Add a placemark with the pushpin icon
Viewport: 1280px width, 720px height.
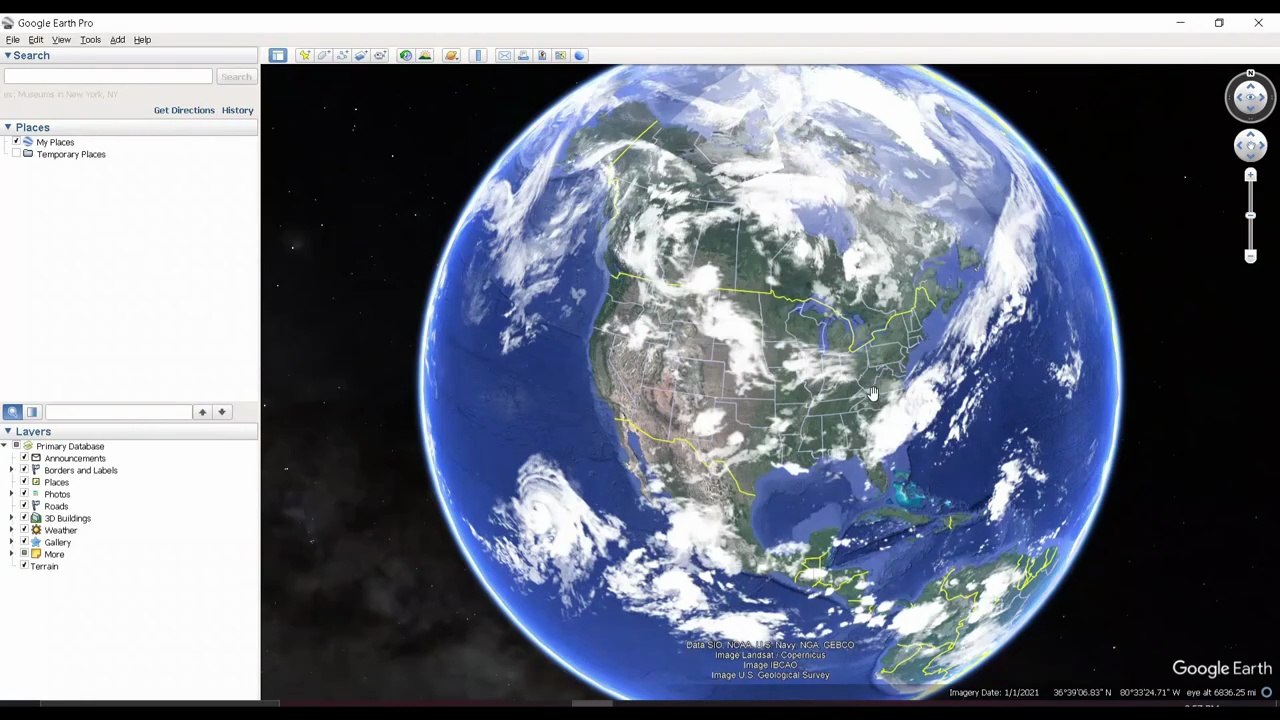click(304, 55)
